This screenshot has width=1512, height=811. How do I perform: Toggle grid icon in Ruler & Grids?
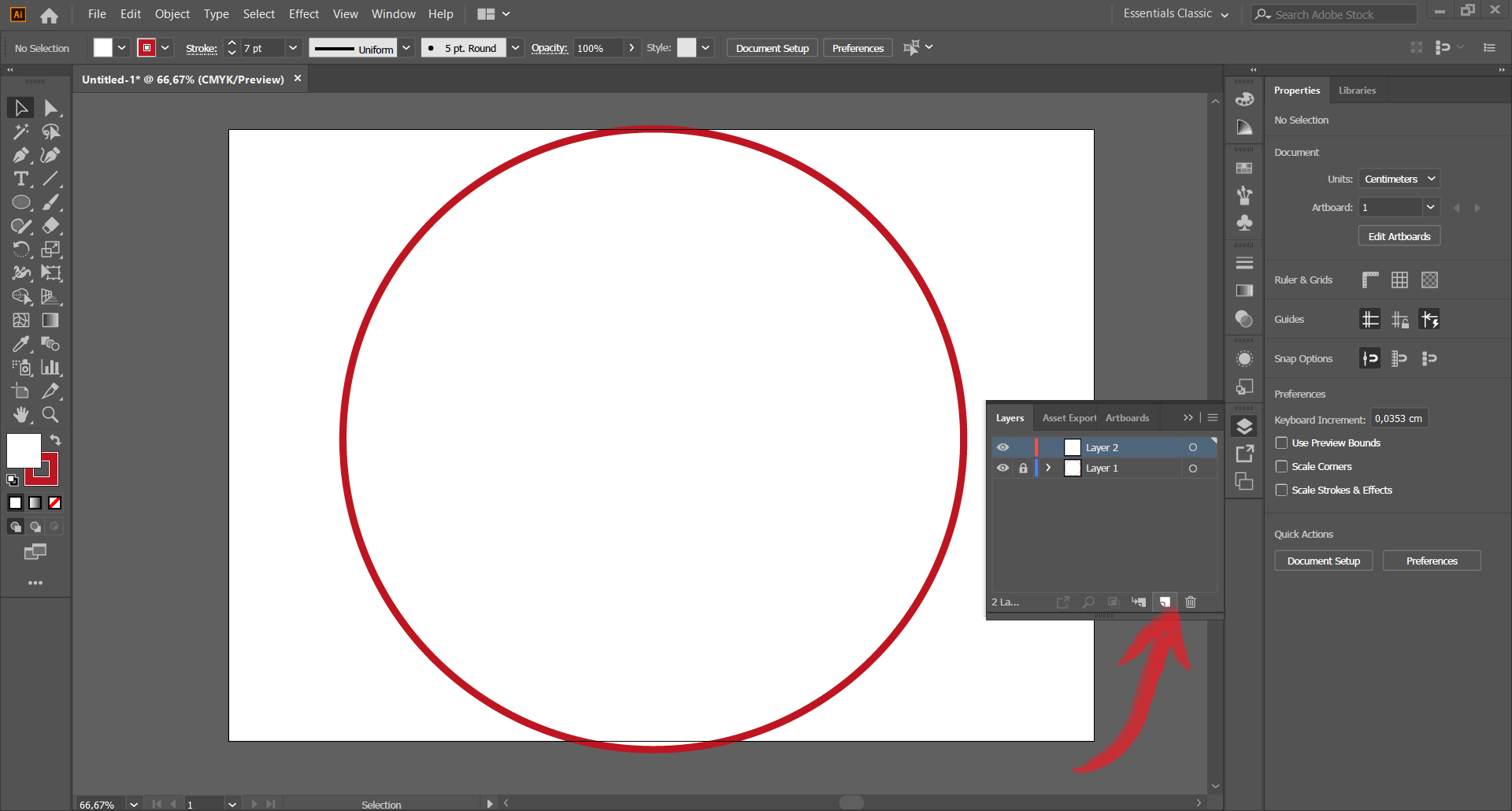(x=1399, y=280)
